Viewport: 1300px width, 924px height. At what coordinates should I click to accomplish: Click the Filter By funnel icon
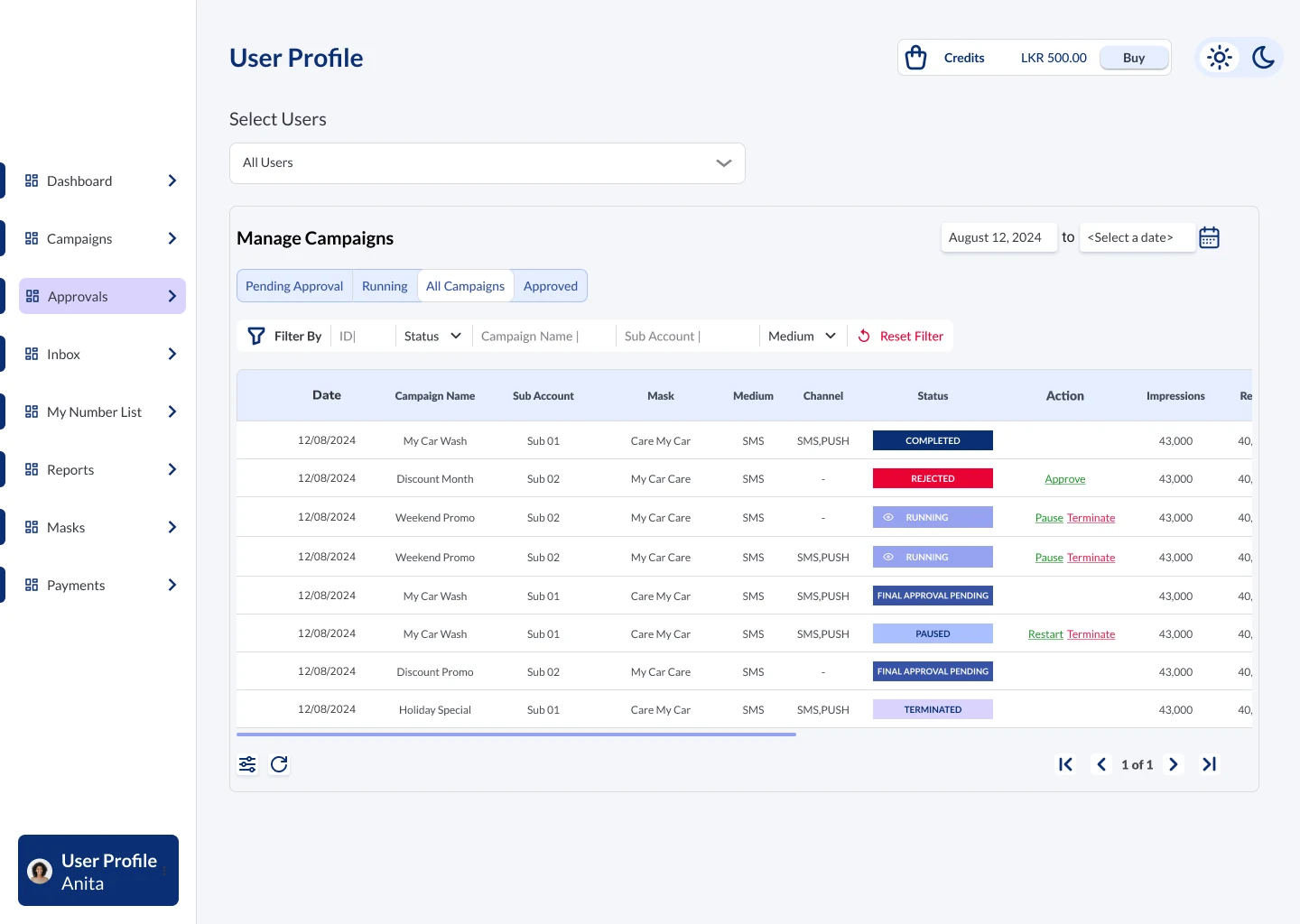click(x=256, y=336)
